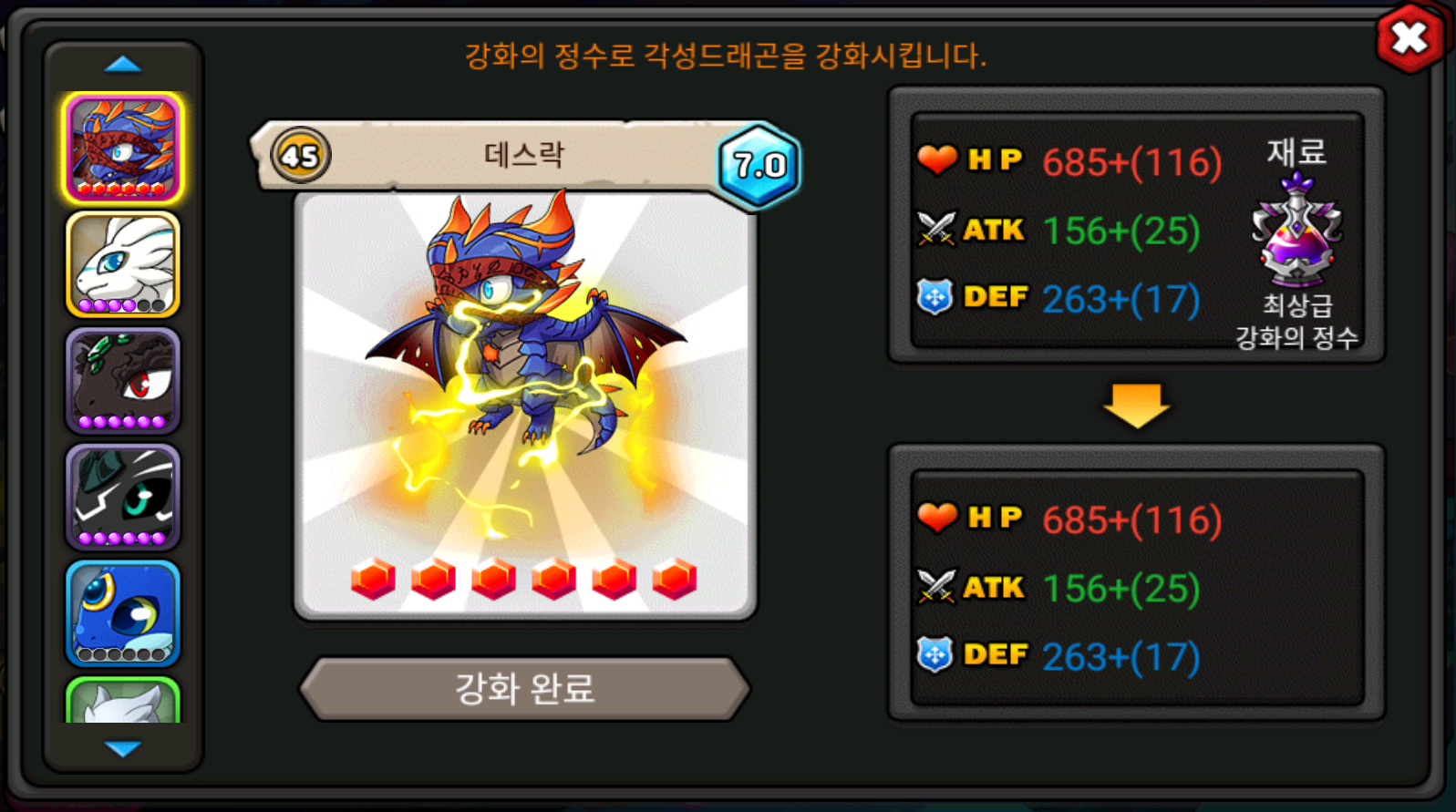Click the crossed swords ATK icon upper panel
The width and height of the screenshot is (1456, 812).
coord(936,229)
